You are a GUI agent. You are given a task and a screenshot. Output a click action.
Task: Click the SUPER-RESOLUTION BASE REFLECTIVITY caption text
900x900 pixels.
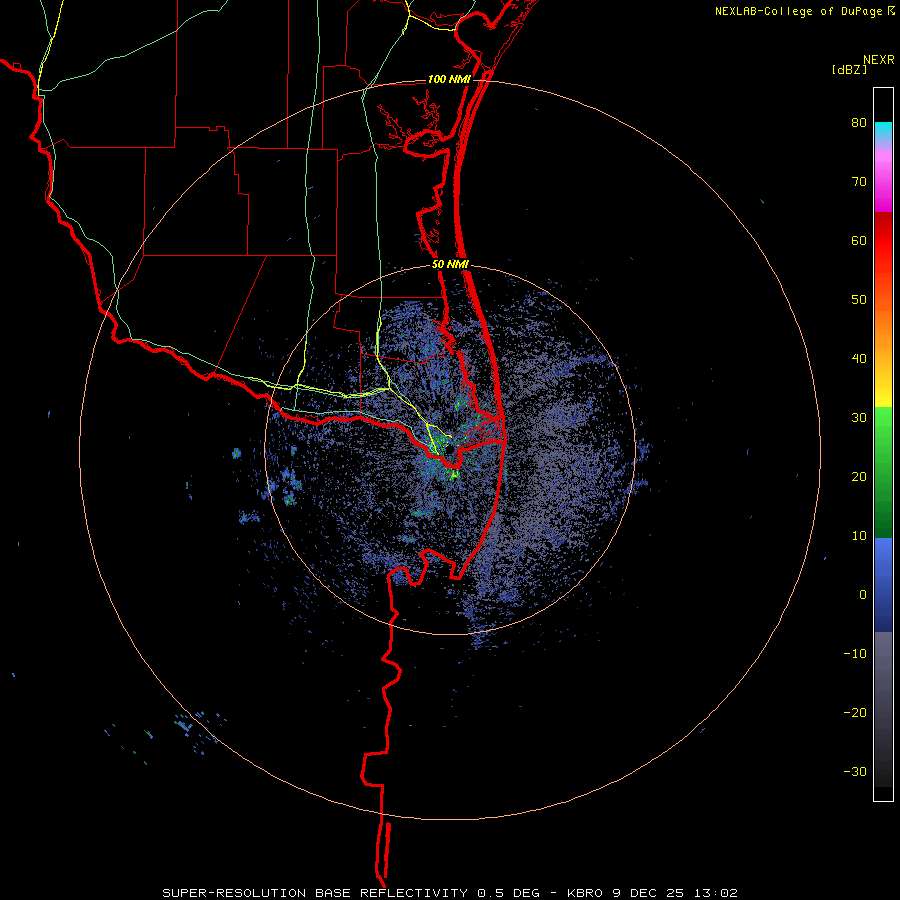click(315, 893)
